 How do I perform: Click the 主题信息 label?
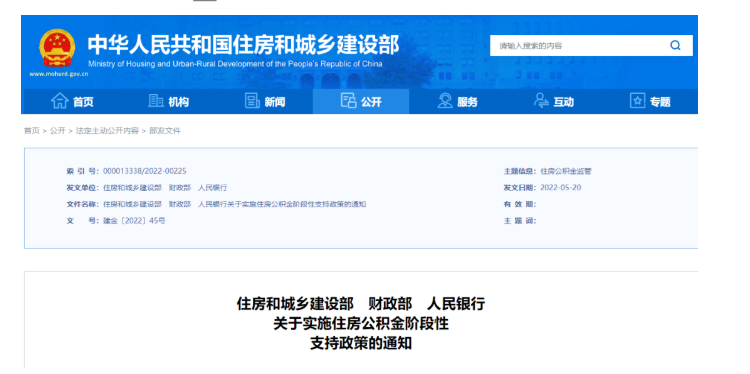[x=519, y=171]
